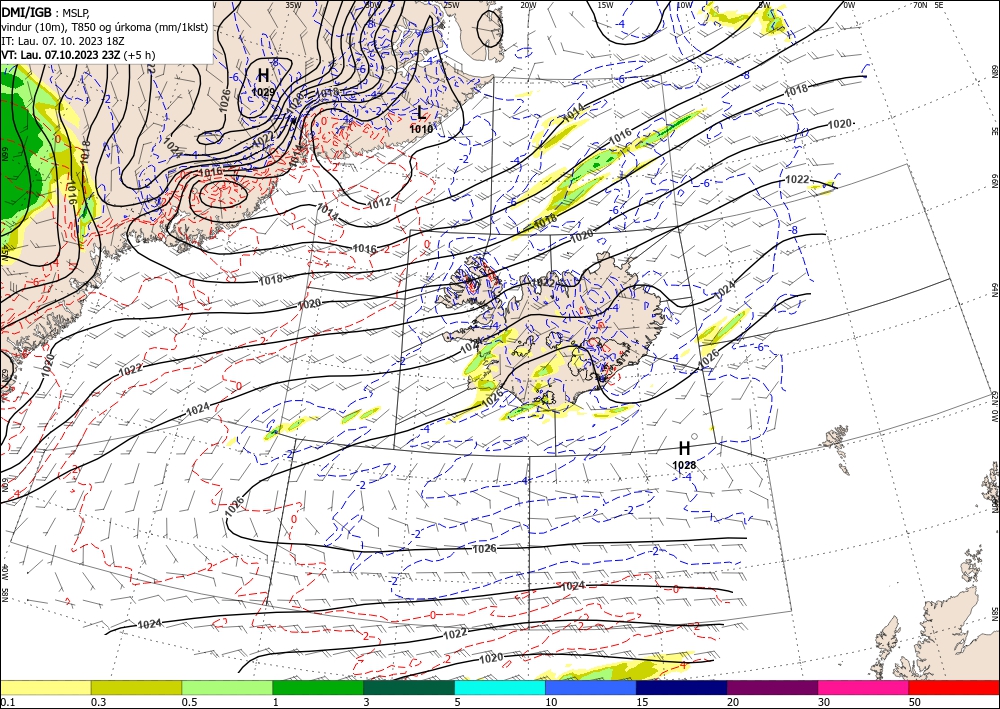The height and width of the screenshot is (709, 1000).
Task: Click the blue 10 mm legend swatch
Action: click(591, 687)
